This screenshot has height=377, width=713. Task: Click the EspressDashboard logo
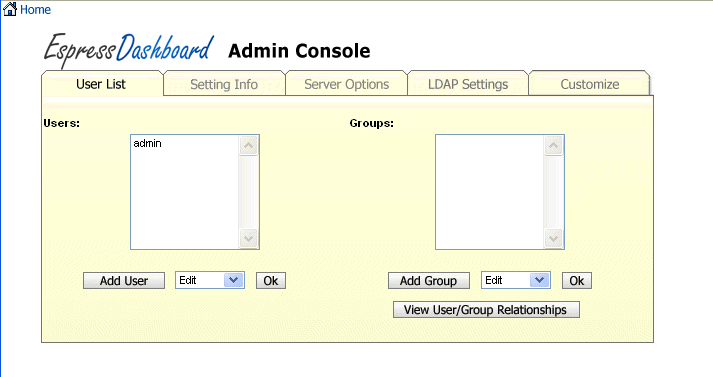click(x=129, y=50)
